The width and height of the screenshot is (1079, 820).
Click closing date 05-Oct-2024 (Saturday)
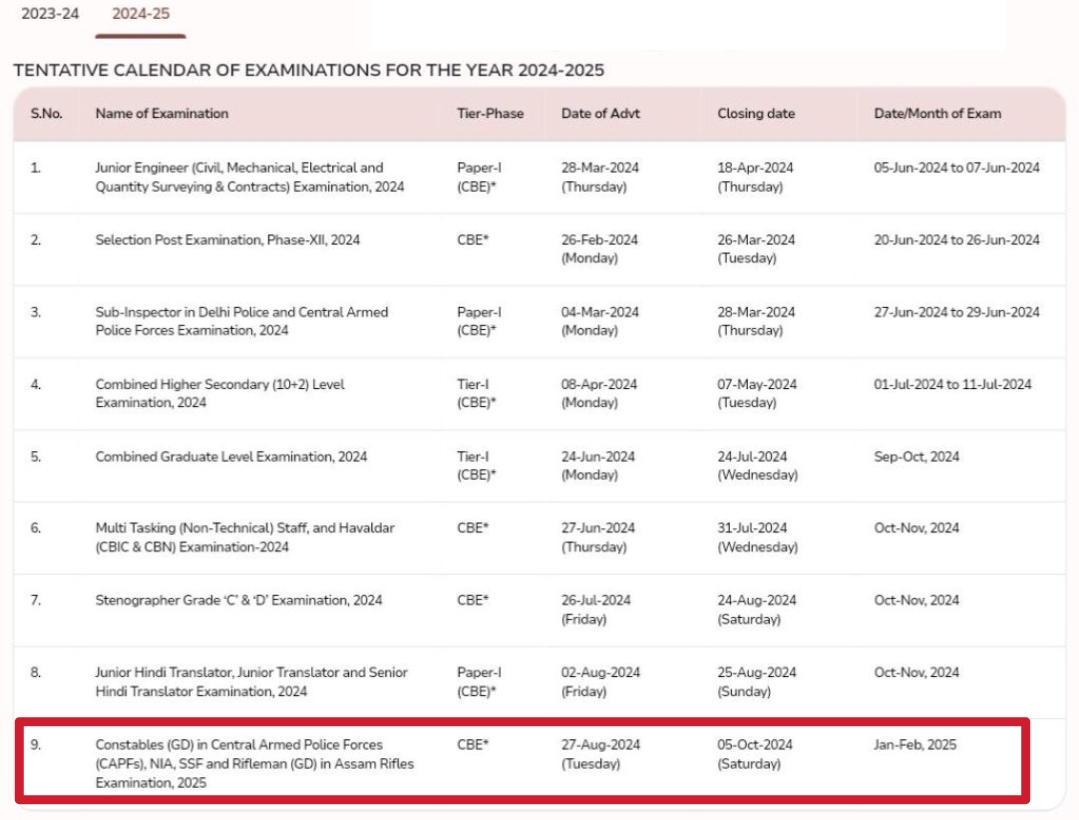pyautogui.click(x=755, y=754)
